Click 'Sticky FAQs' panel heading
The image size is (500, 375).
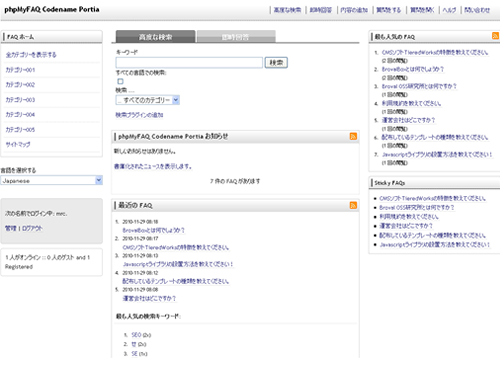pyautogui.click(x=390, y=183)
